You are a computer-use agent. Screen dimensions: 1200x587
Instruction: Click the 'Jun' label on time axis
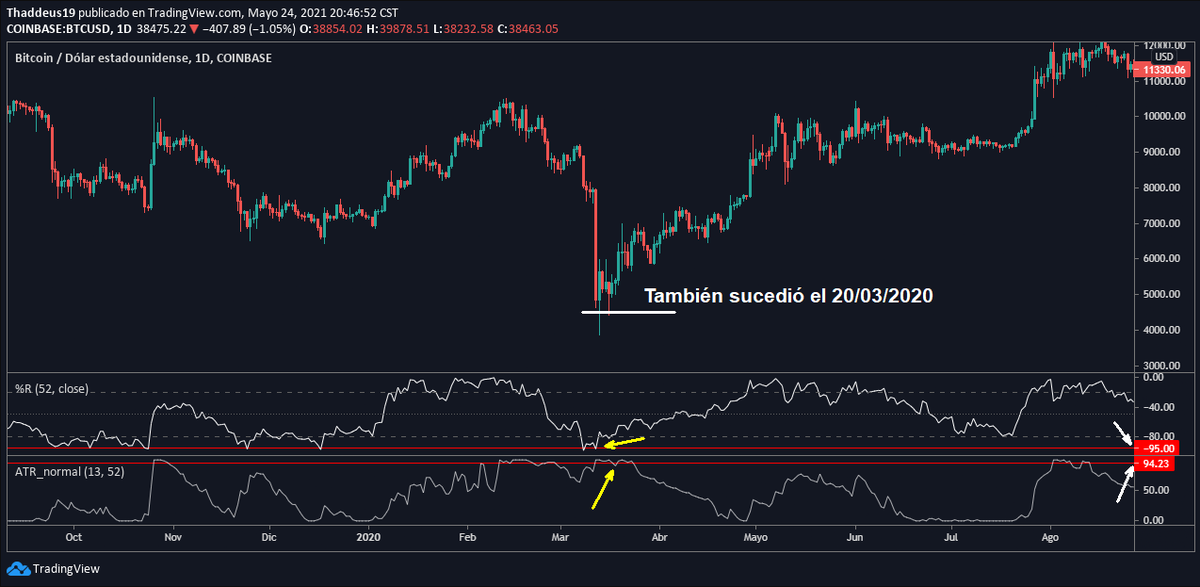click(856, 536)
